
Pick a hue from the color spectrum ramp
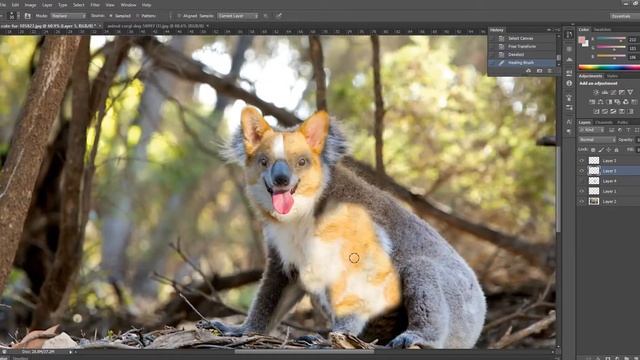click(609, 67)
